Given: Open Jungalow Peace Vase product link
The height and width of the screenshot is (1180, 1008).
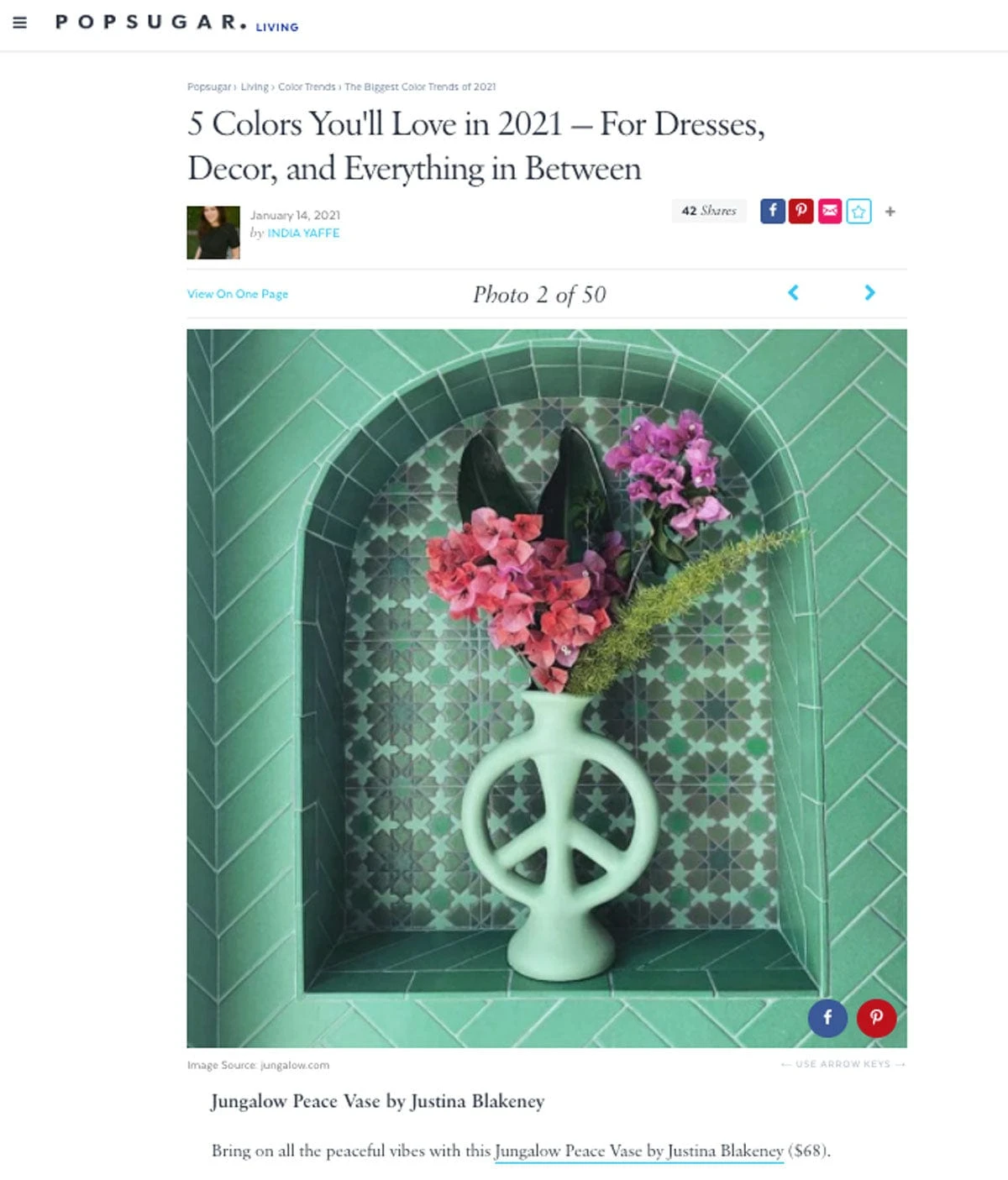Looking at the screenshot, I should (x=639, y=1151).
